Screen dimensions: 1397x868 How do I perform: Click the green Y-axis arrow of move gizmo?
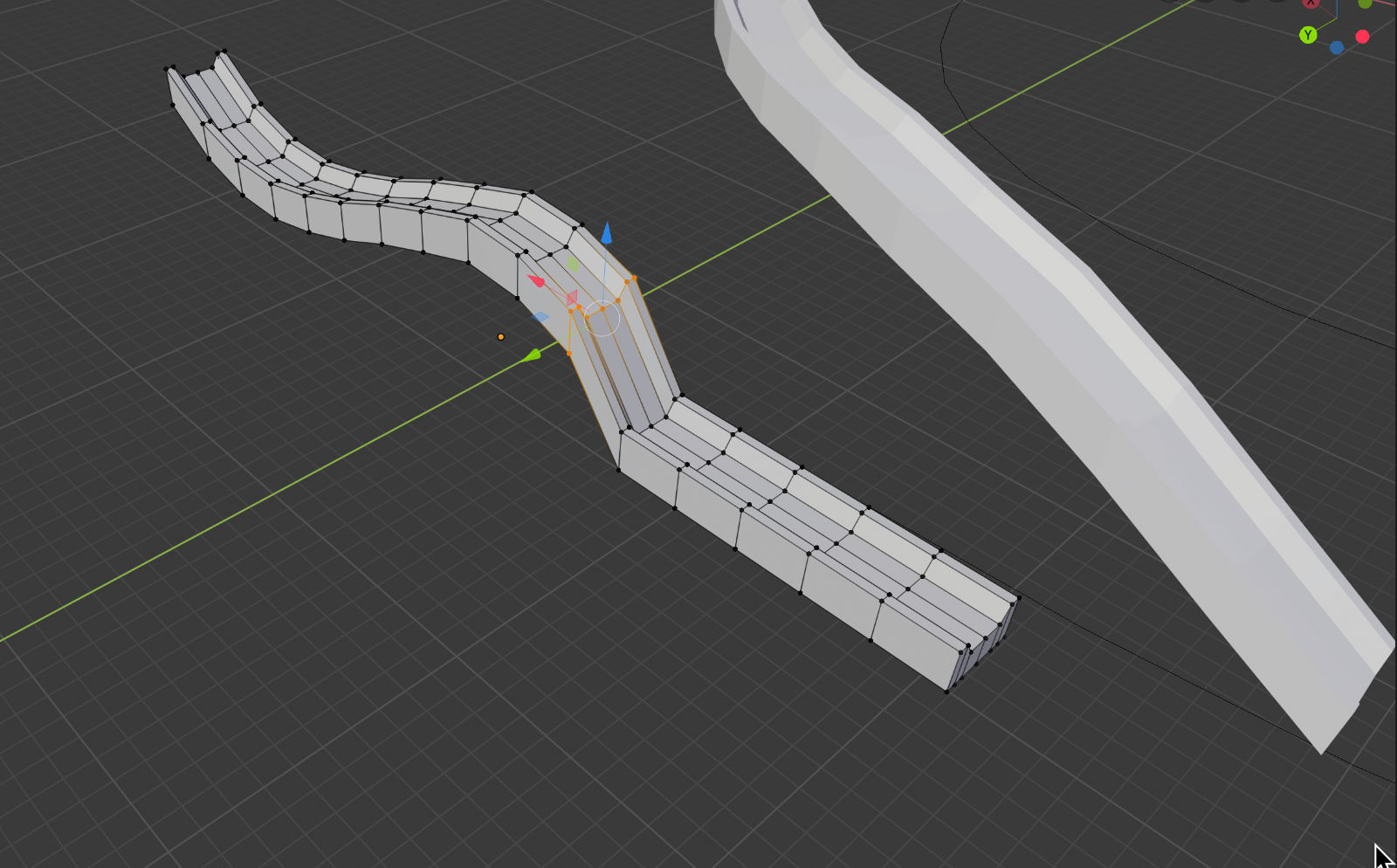coord(531,355)
